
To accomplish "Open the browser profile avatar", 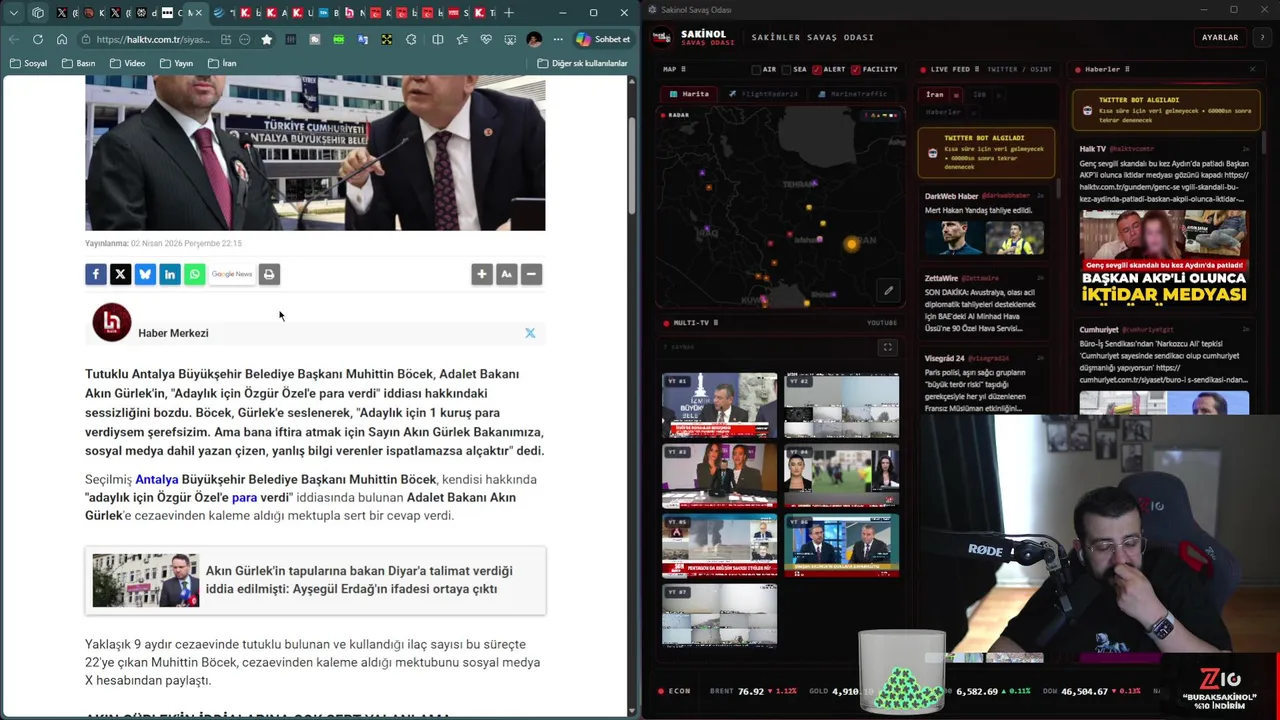I will coord(534,39).
